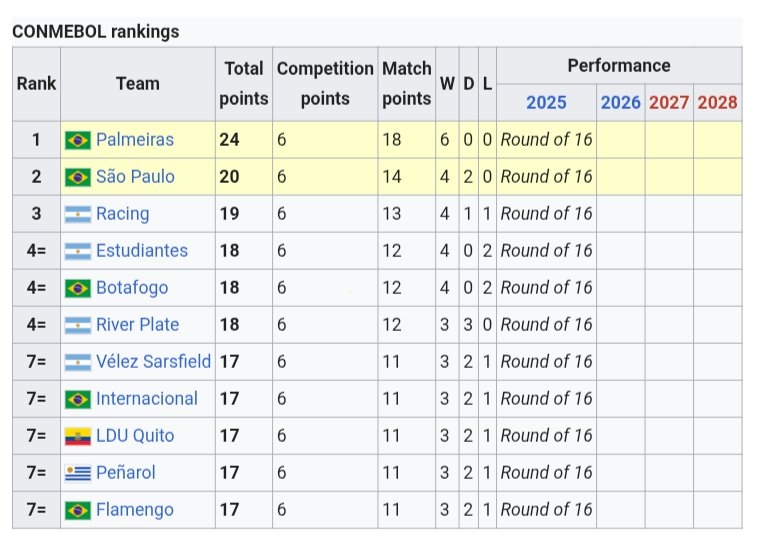Click the Competition points column header
759x547 pixels.
(x=325, y=84)
